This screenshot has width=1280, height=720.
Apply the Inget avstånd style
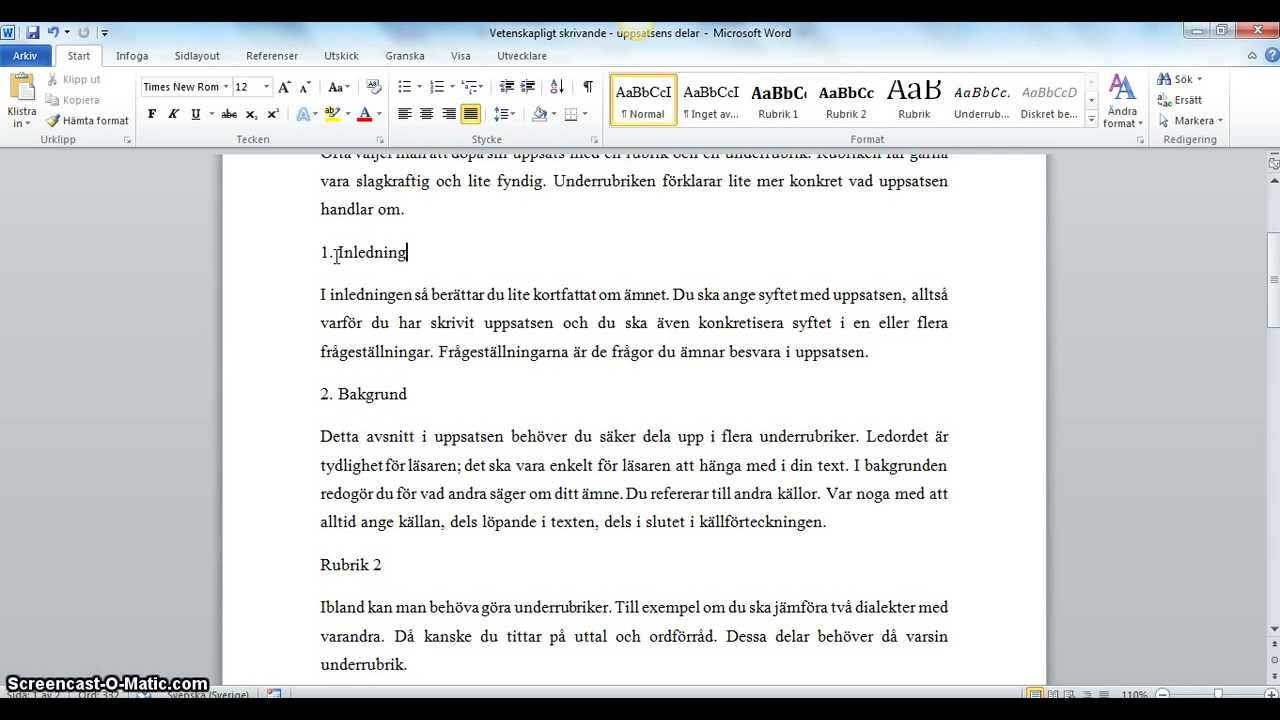point(711,100)
